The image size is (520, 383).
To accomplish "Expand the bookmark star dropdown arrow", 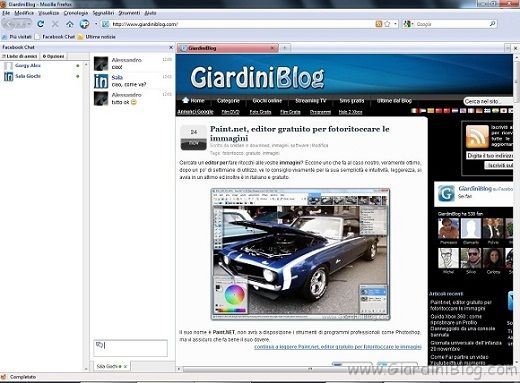I will click(395, 24).
